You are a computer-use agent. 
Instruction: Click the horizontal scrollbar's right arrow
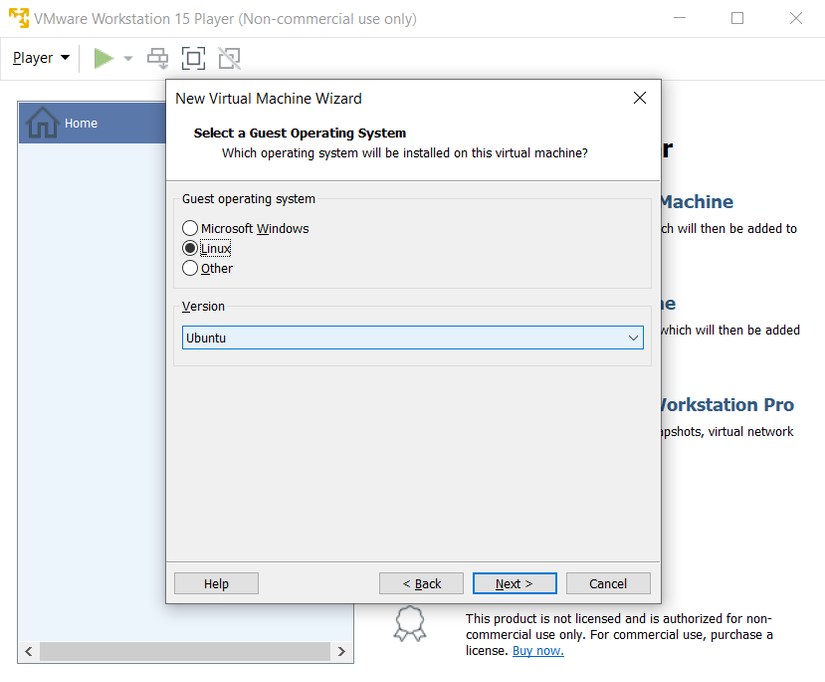coord(341,651)
